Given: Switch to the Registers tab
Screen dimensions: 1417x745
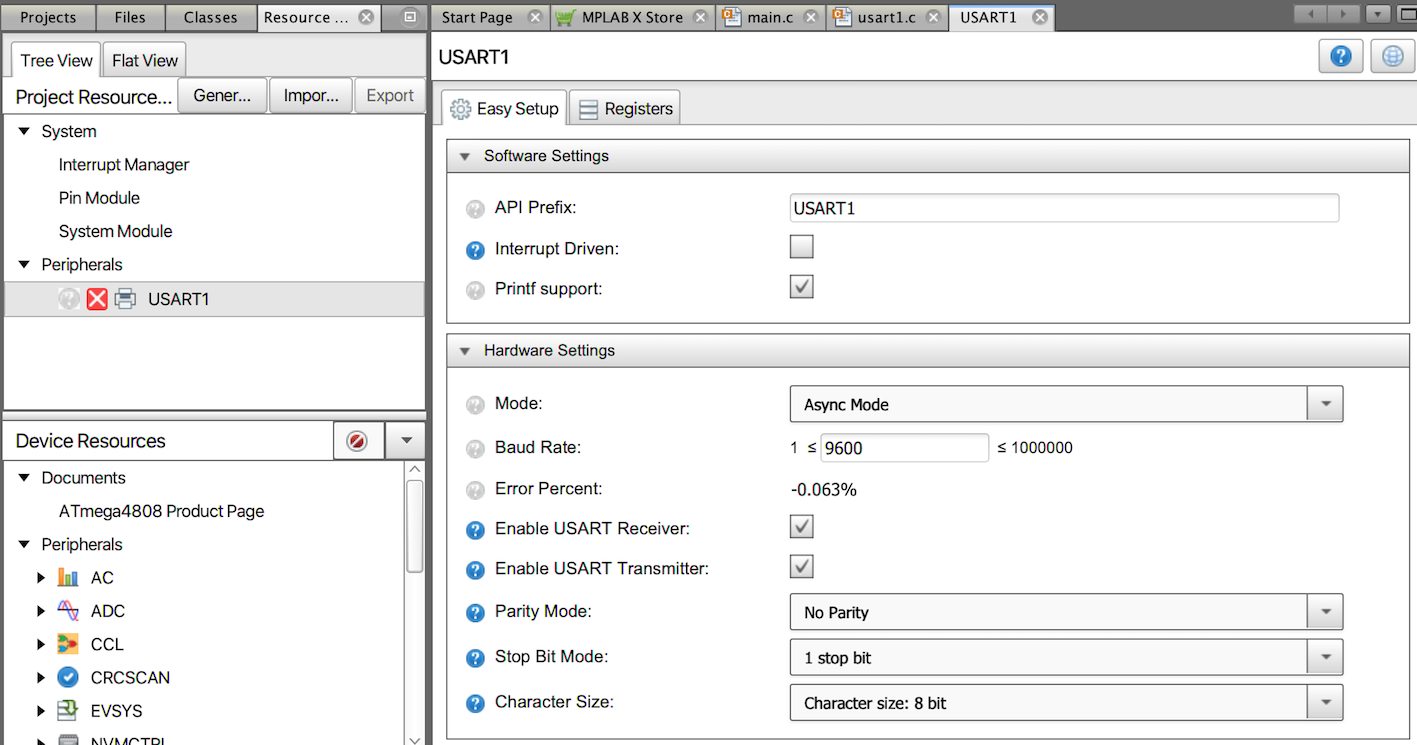Looking at the screenshot, I should 625,109.
